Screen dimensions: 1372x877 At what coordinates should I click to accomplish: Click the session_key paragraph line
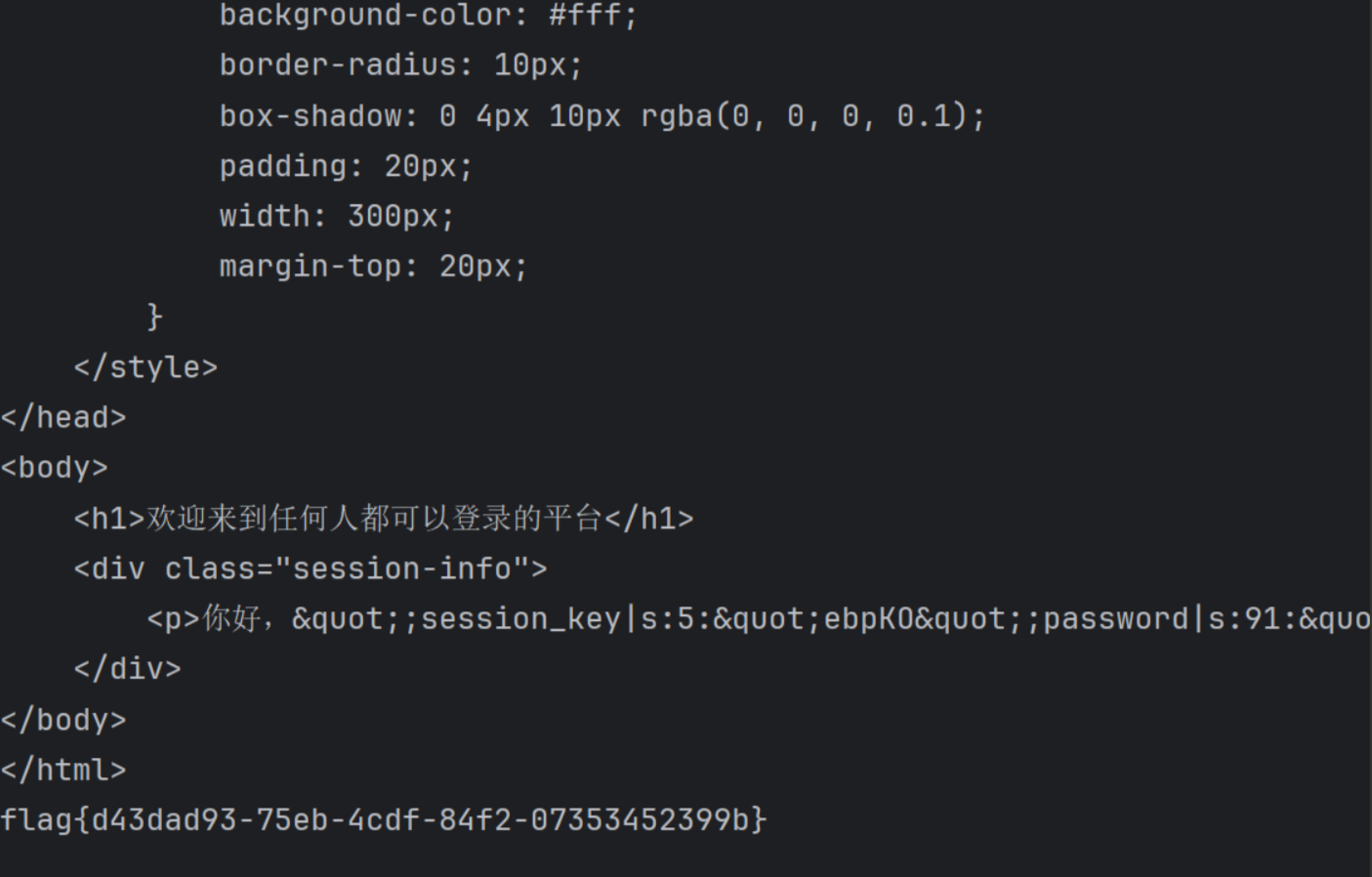[759, 619]
